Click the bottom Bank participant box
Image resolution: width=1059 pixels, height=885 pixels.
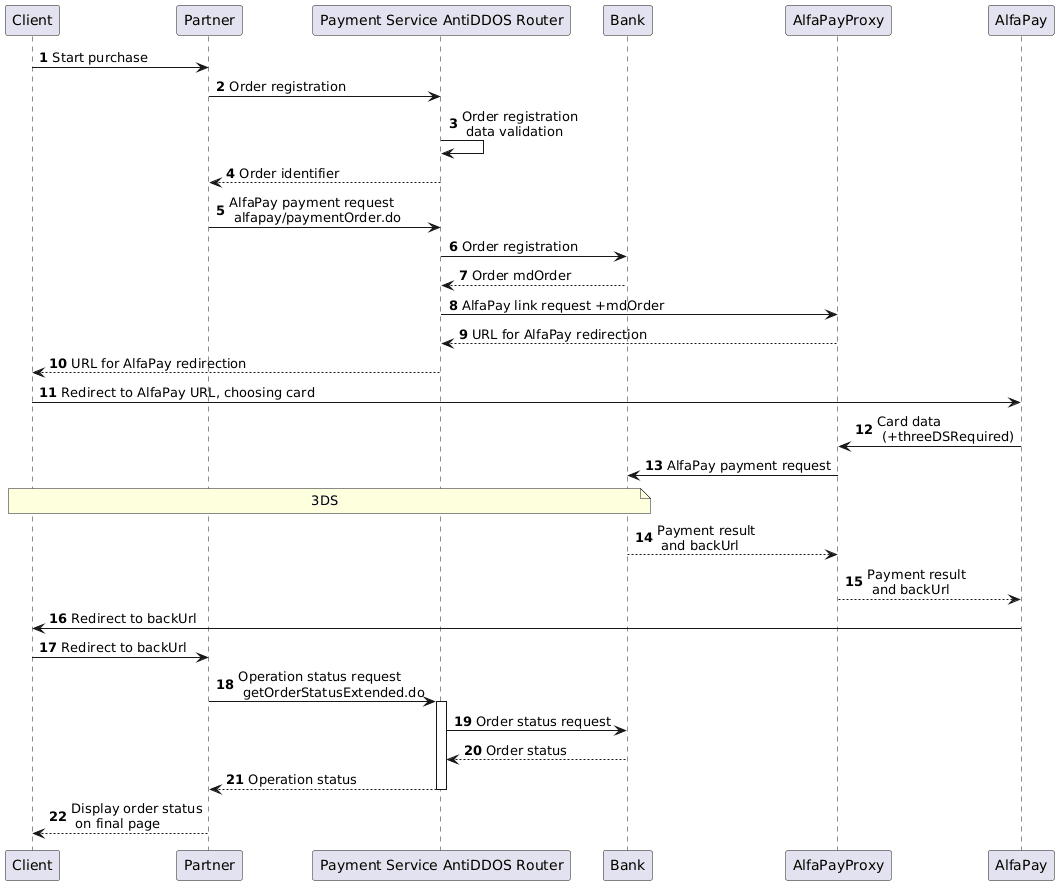[x=627, y=863]
